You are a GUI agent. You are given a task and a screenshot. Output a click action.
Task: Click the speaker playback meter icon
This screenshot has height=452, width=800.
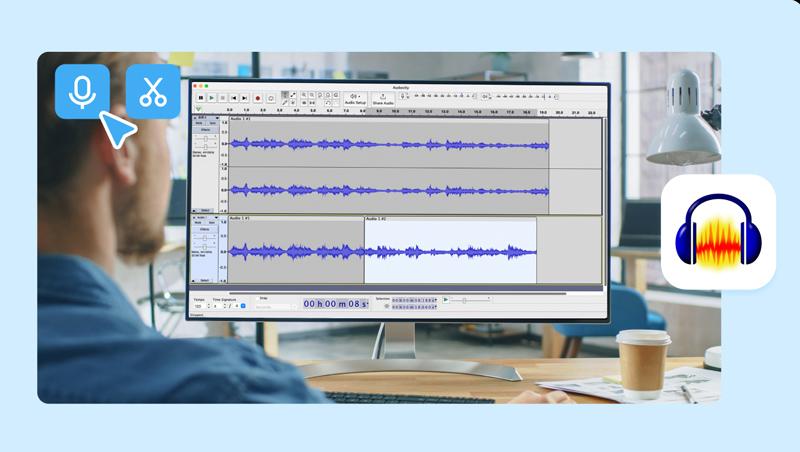coord(485,96)
